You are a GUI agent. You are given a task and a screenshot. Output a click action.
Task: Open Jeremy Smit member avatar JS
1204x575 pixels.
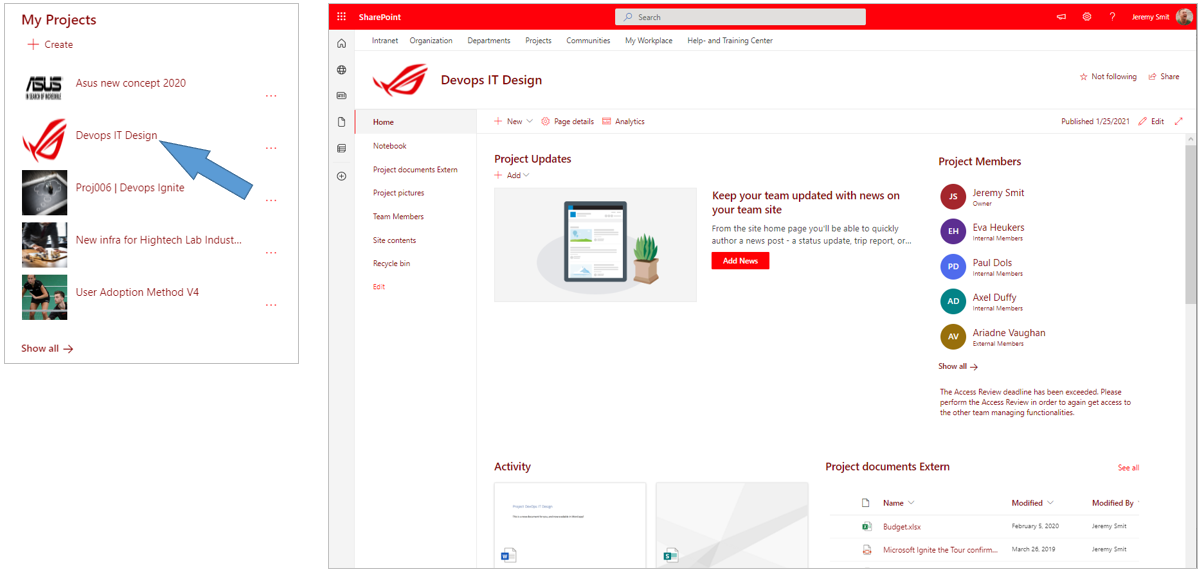(953, 196)
